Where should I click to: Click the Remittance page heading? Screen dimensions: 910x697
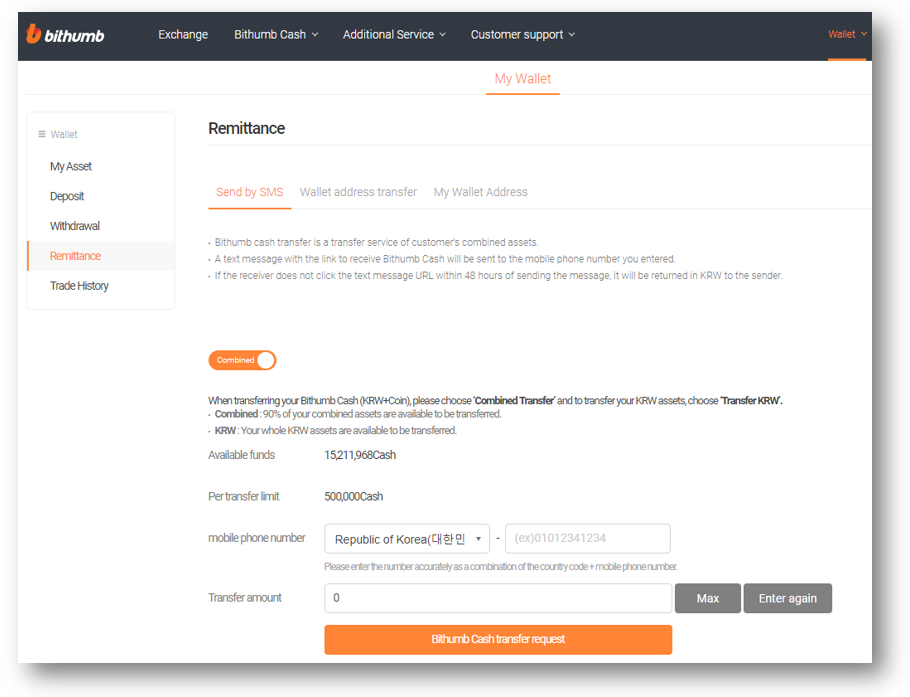coord(247,128)
